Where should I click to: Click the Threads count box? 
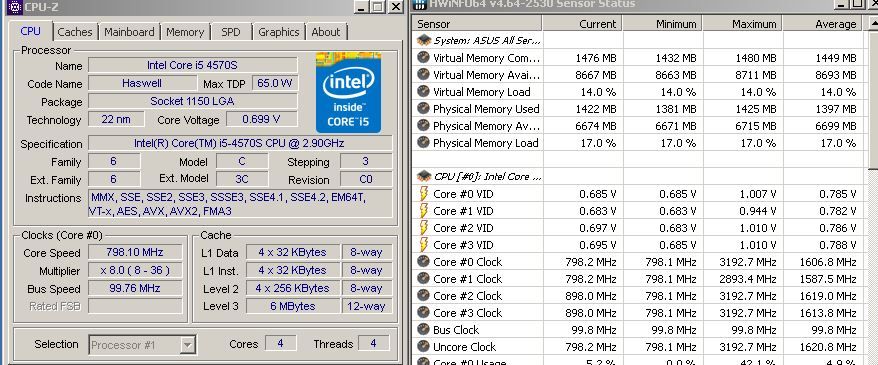coord(373,343)
